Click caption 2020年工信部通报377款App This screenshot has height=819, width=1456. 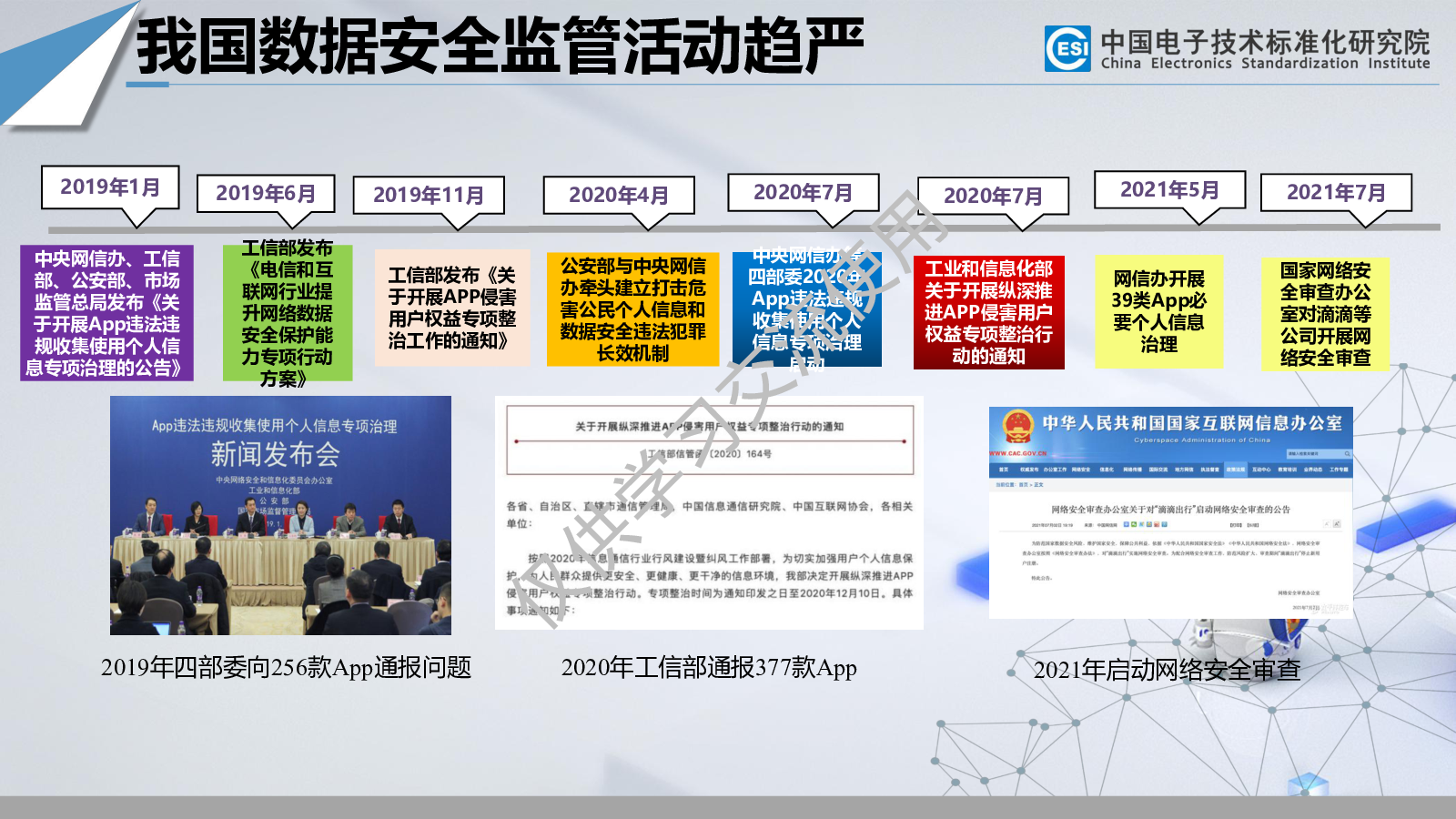709,667
